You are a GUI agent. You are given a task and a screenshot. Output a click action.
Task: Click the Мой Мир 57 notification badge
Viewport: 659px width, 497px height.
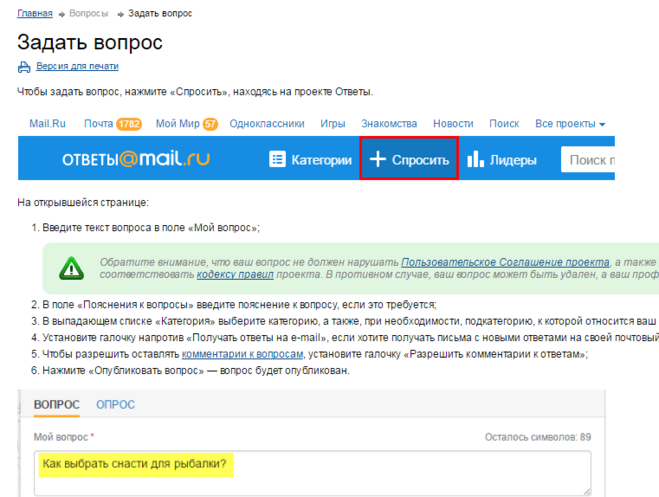click(x=210, y=124)
